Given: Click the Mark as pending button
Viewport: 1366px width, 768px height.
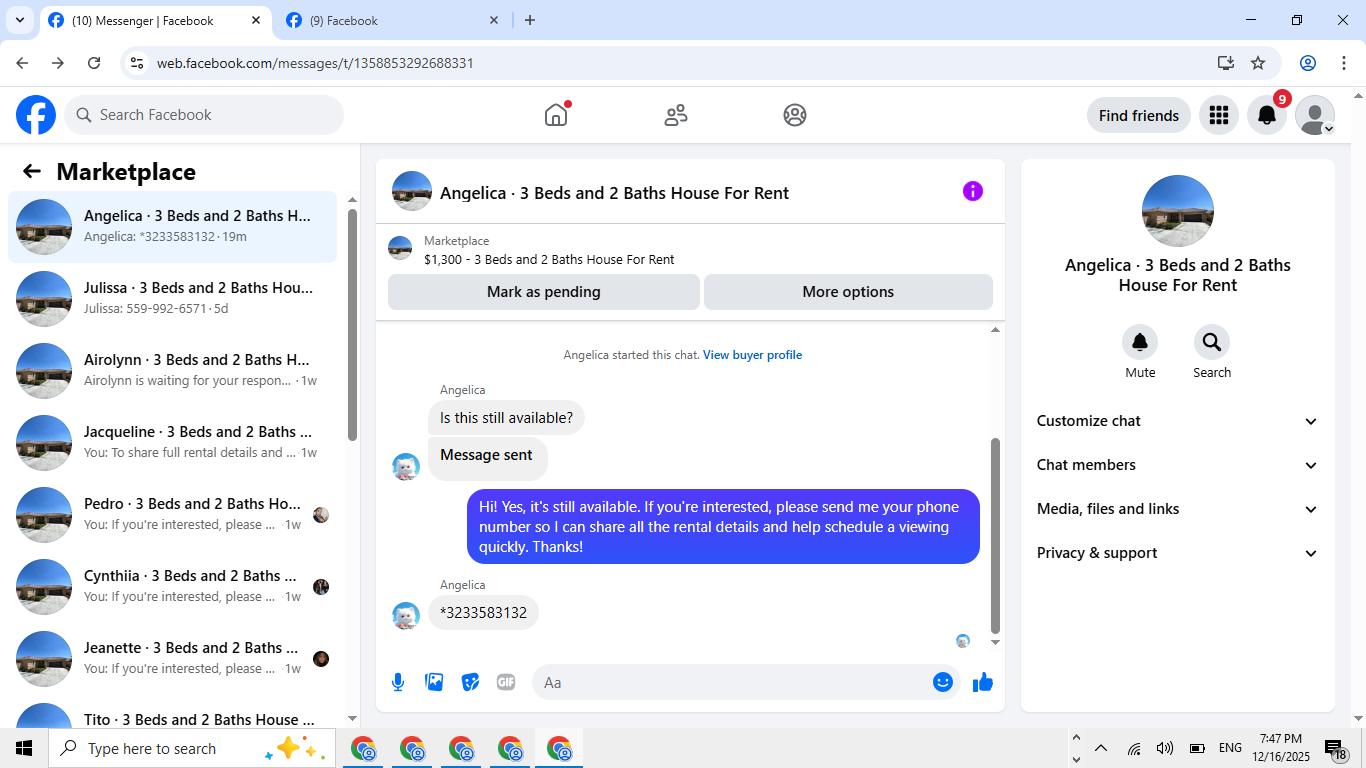Looking at the screenshot, I should tap(544, 292).
